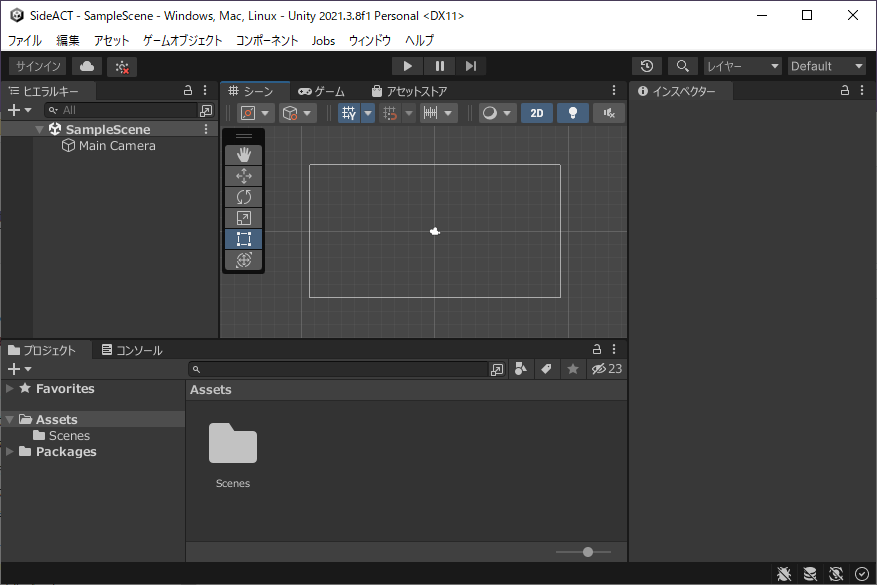Image resolution: width=877 pixels, height=585 pixels.
Task: Open snap increment settings dropdown
Action: [438, 113]
